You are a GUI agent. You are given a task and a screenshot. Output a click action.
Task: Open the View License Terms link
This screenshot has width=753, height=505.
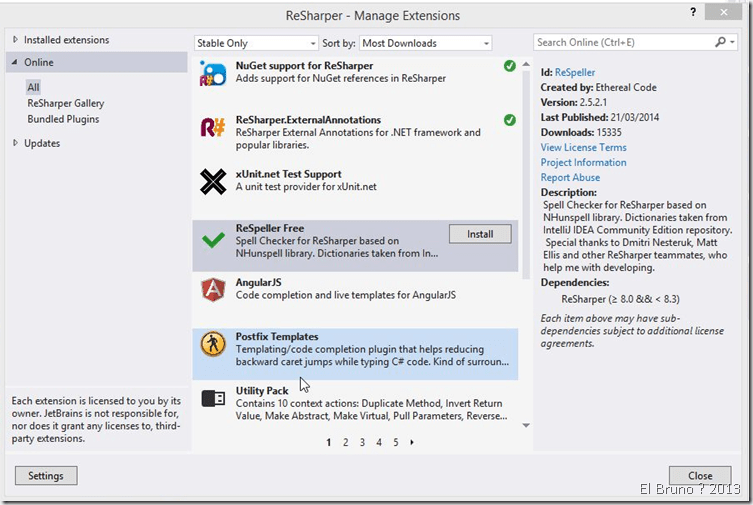click(x=583, y=148)
